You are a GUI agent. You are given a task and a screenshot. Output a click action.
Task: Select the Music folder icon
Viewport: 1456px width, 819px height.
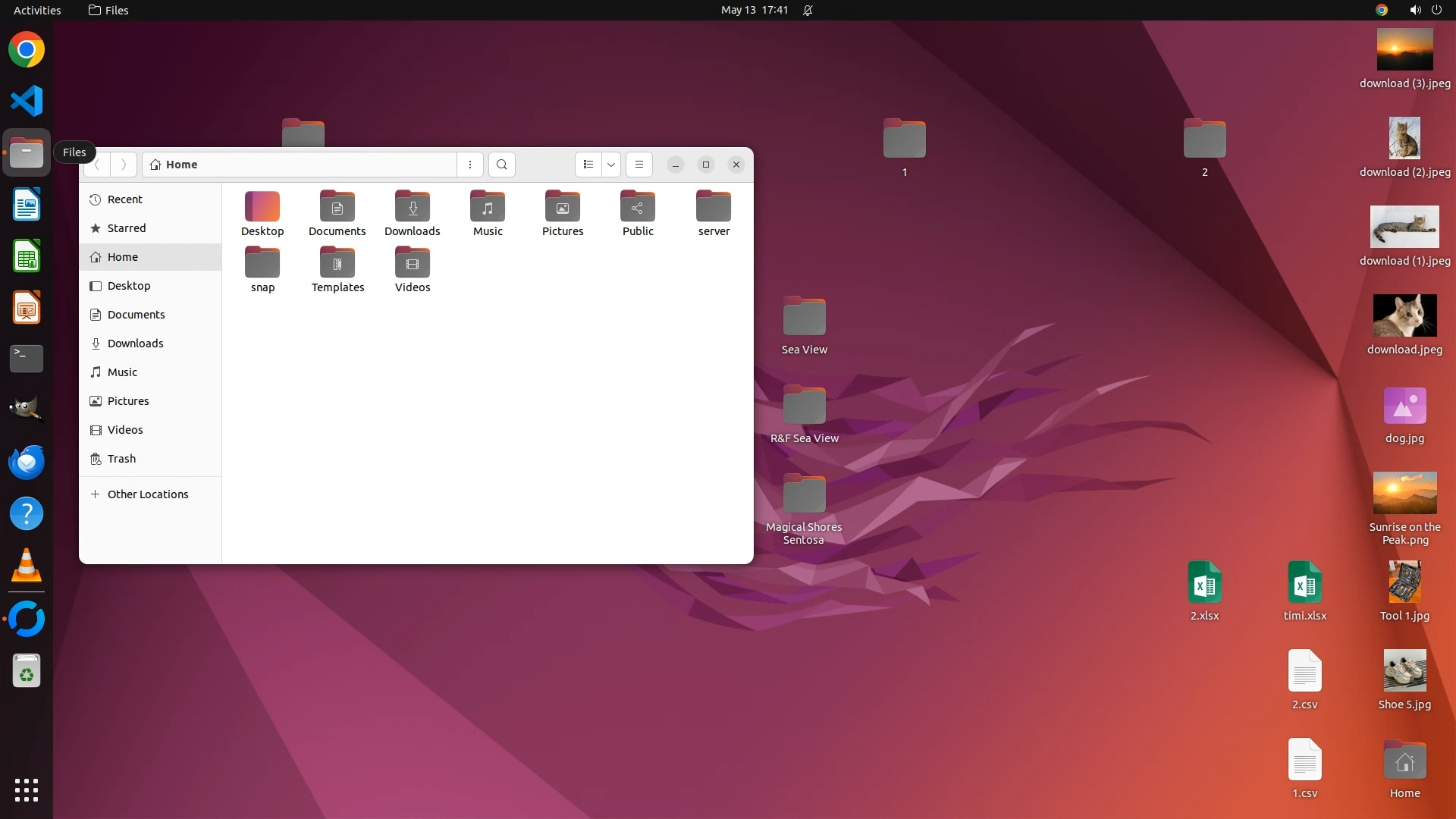pos(488,207)
